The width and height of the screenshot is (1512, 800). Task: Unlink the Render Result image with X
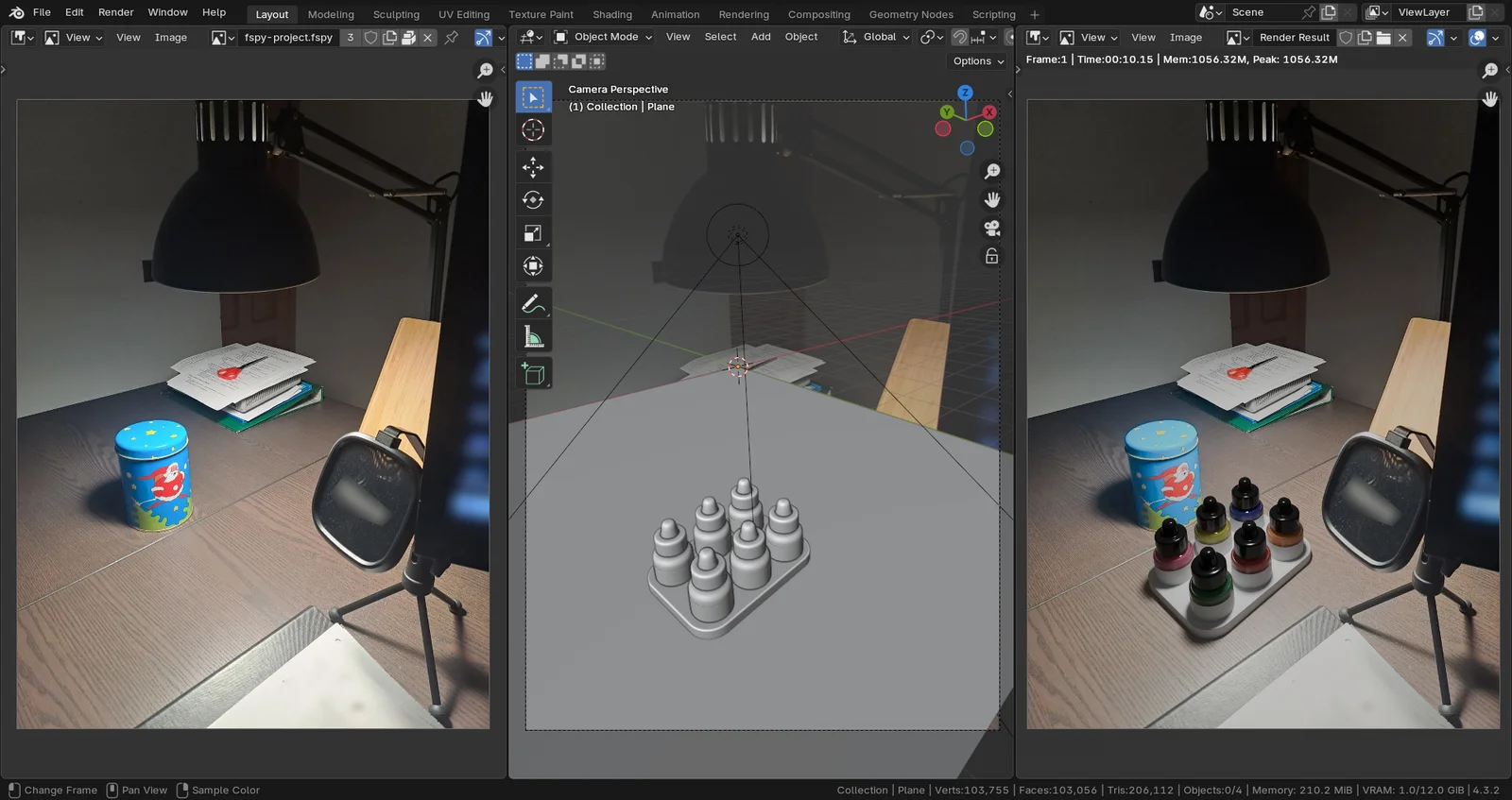click(x=1402, y=38)
